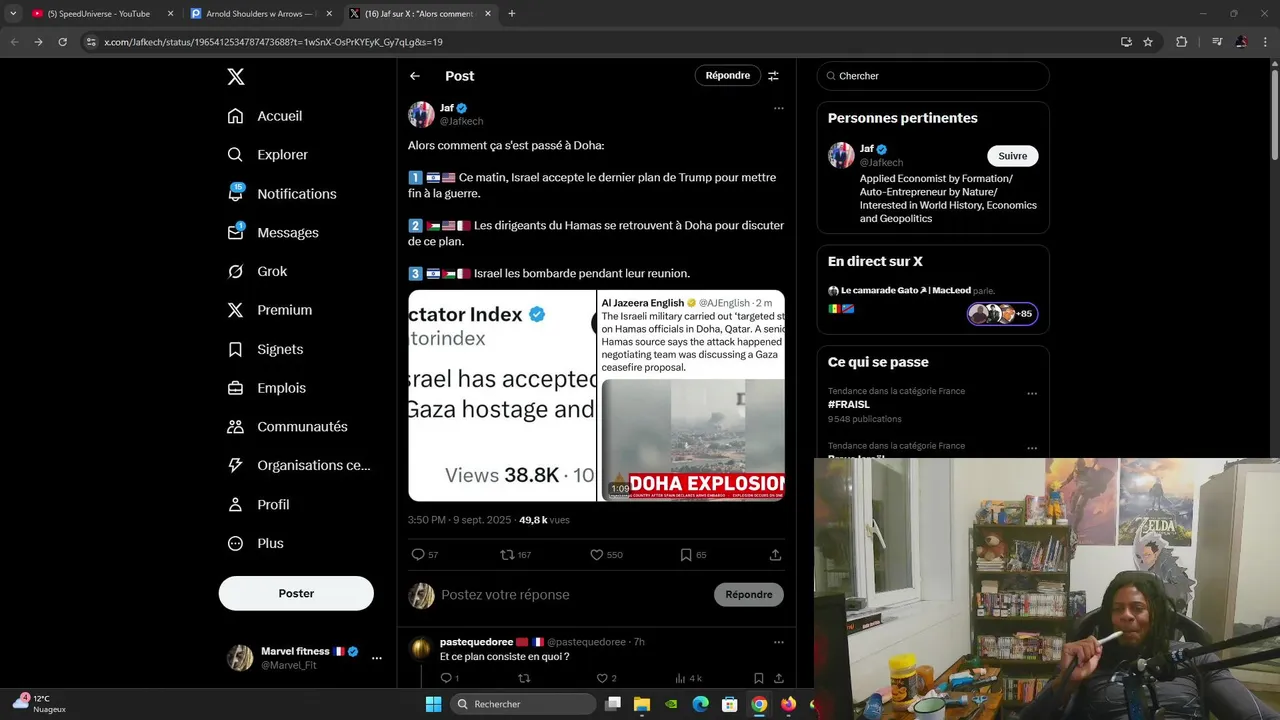Click the browser back arrow

(14, 42)
